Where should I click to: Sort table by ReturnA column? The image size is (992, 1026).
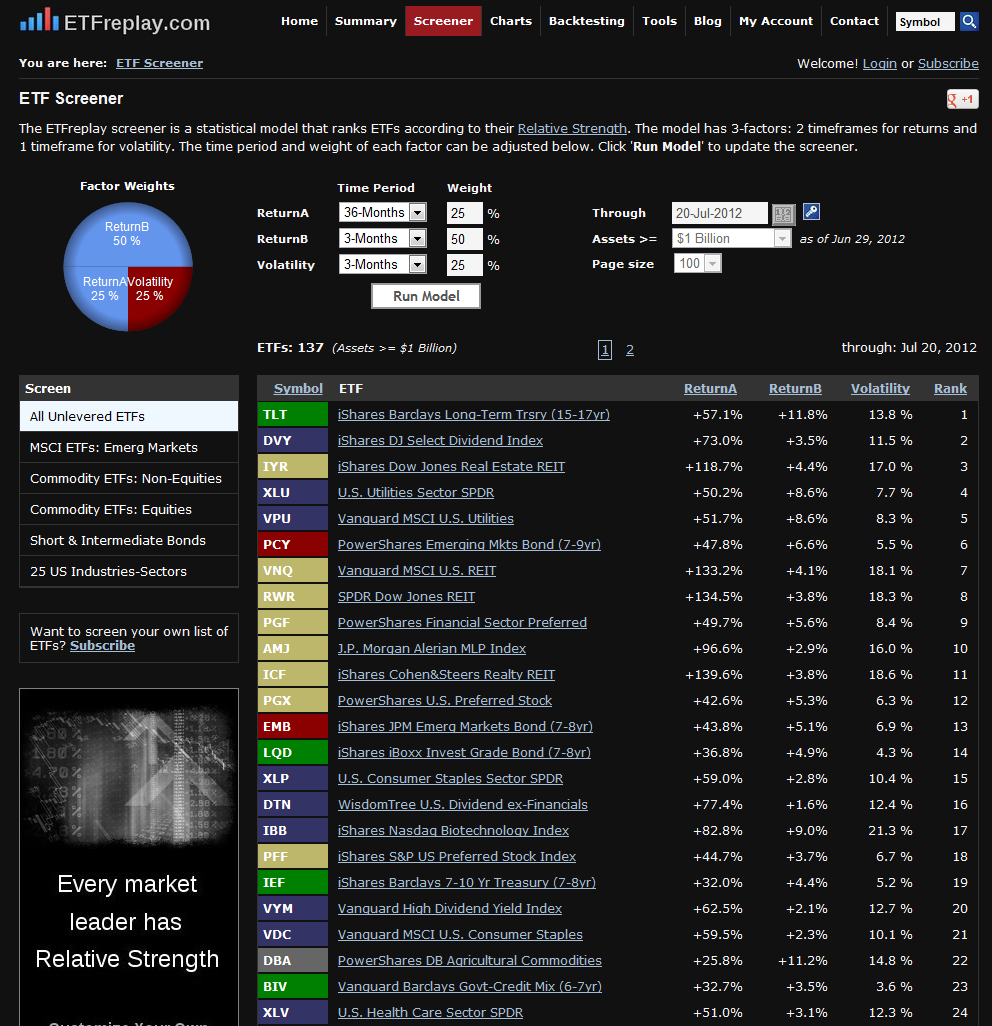pos(710,389)
